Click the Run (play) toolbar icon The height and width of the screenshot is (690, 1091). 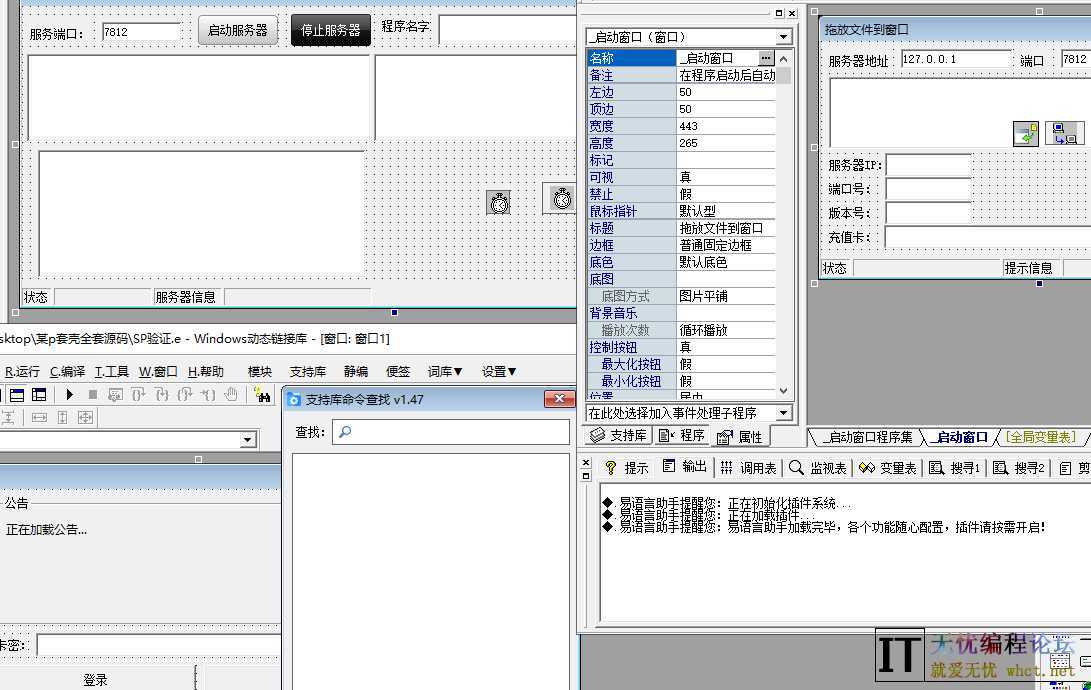click(70, 395)
